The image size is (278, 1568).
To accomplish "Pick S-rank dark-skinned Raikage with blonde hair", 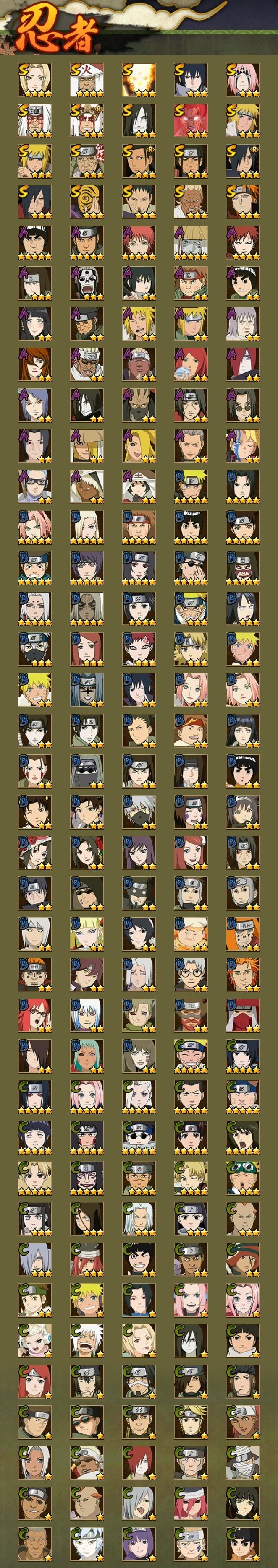I will pyautogui.click(x=191, y=202).
